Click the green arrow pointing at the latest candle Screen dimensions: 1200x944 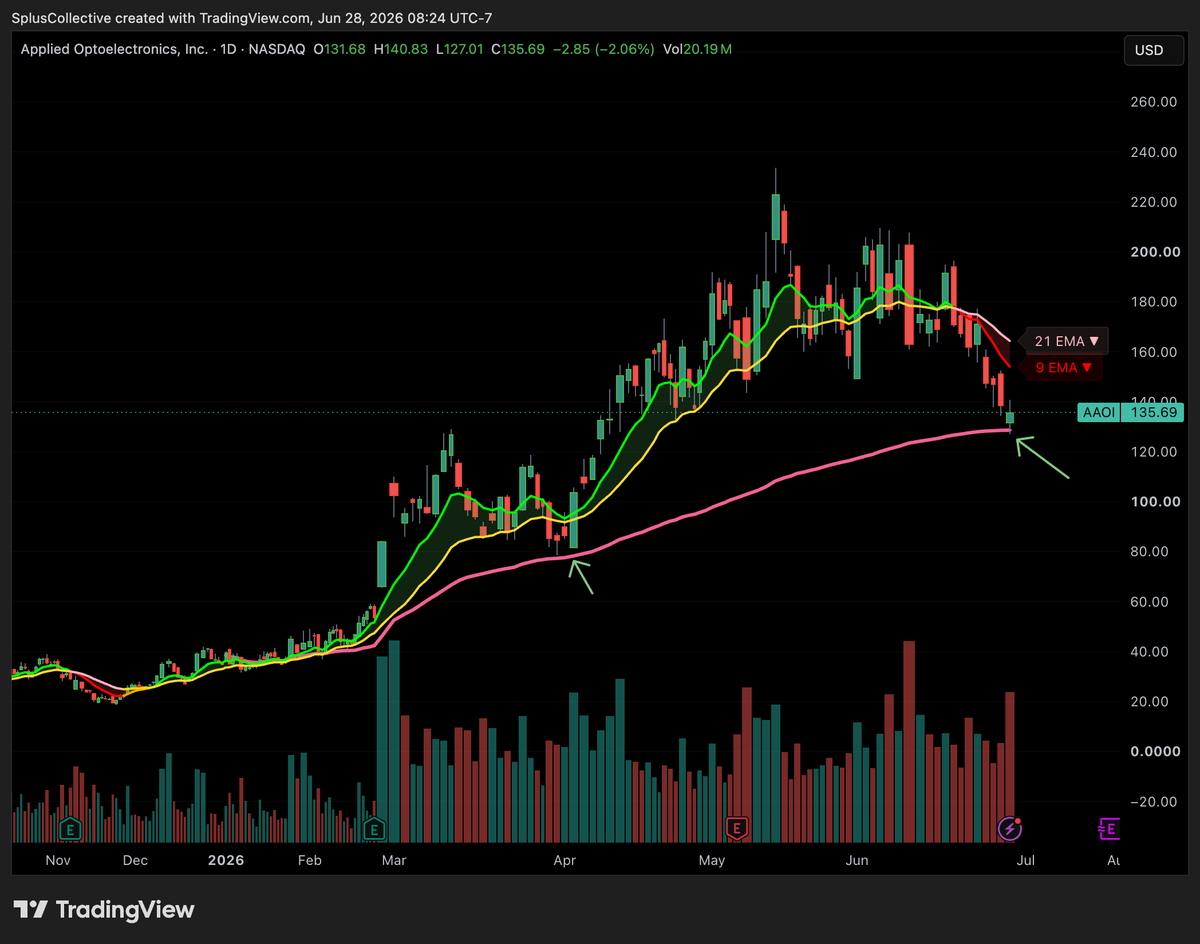(1043, 459)
